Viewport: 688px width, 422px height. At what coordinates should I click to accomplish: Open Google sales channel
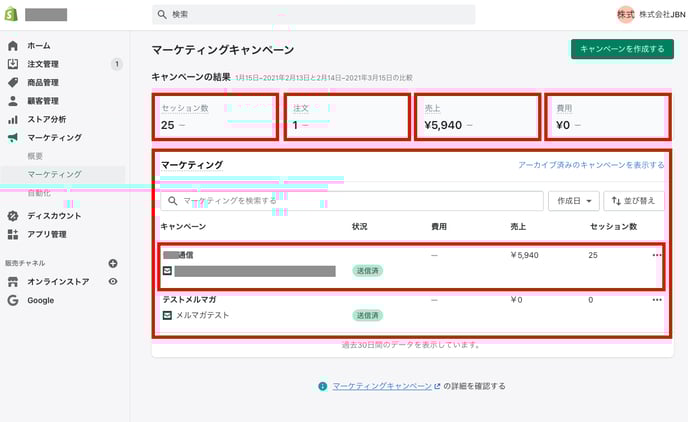click(x=41, y=300)
